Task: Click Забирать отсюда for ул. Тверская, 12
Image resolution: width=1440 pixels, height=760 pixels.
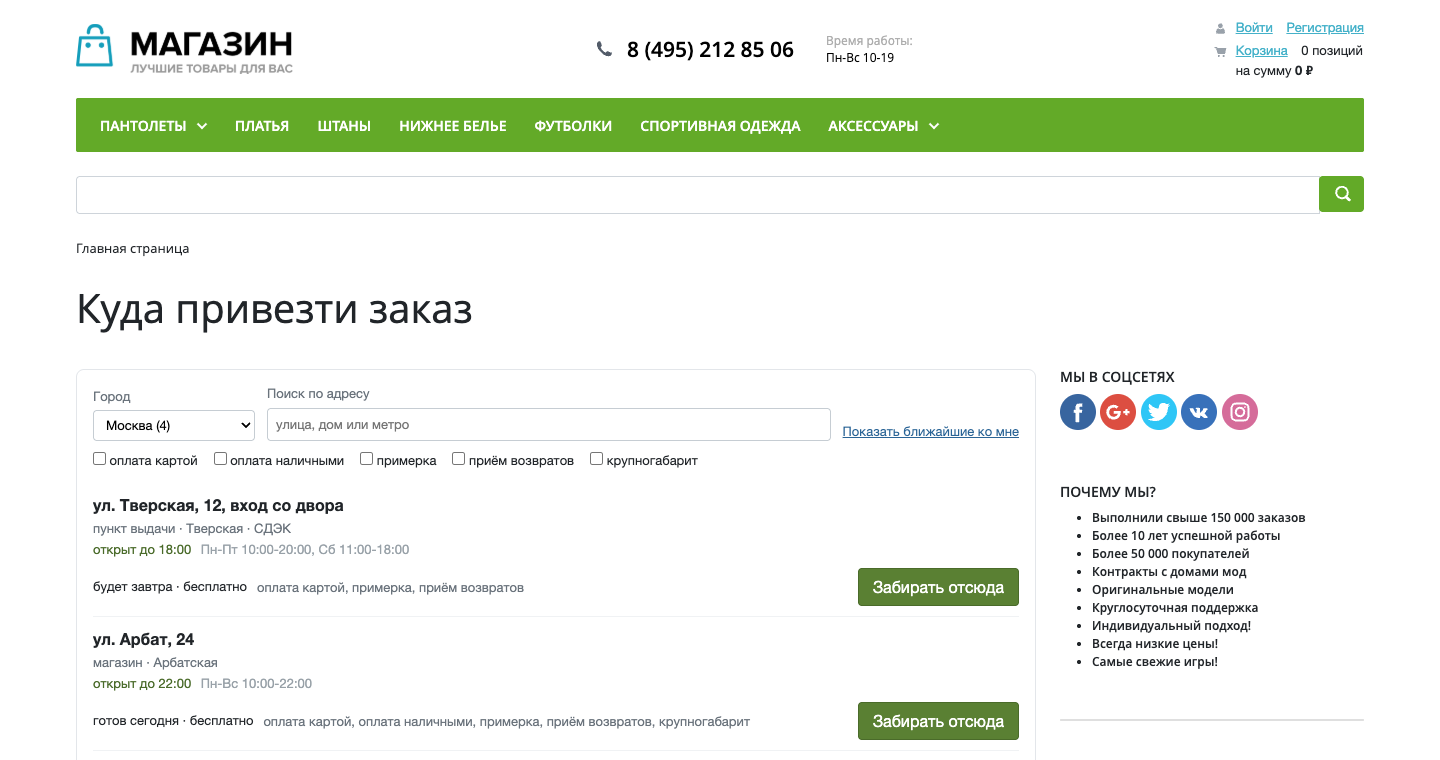Action: pos(938,587)
